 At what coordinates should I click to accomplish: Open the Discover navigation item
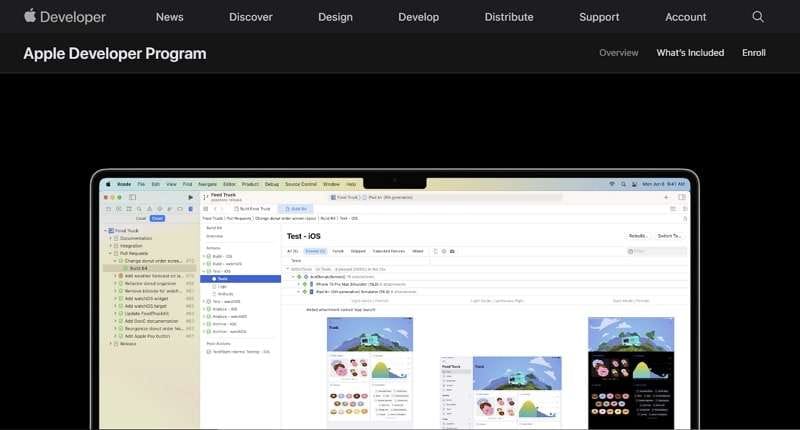pyautogui.click(x=251, y=17)
